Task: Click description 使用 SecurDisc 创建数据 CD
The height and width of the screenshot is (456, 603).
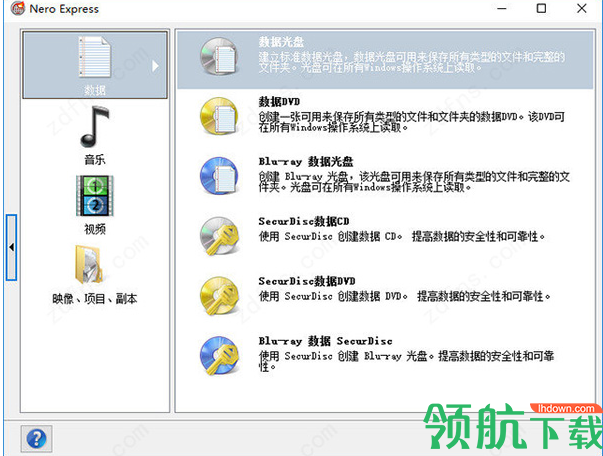Action: [402, 236]
